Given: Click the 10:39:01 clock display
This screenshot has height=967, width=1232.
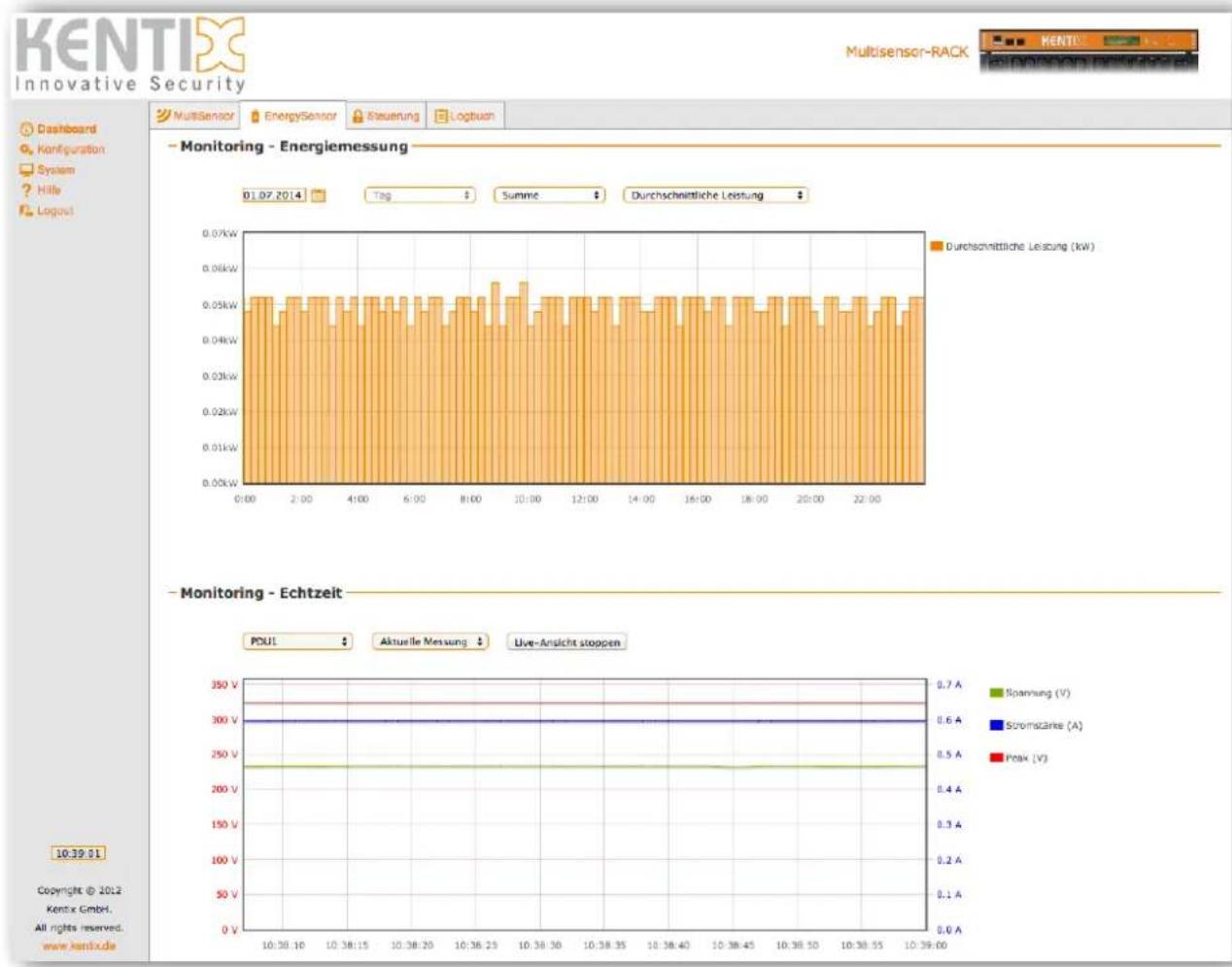Looking at the screenshot, I should pyautogui.click(x=78, y=853).
